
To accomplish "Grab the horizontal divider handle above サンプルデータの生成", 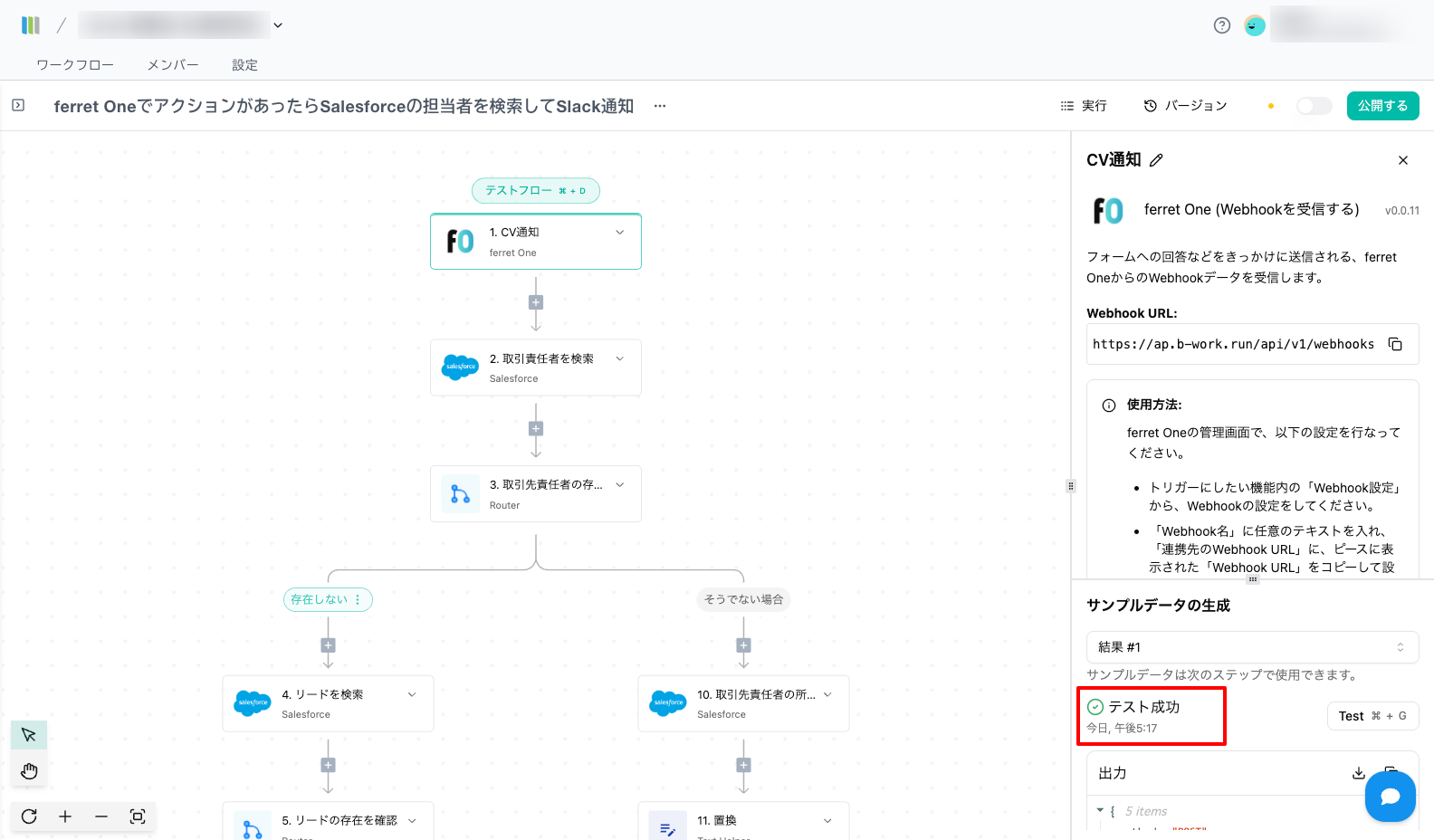I will (1252, 579).
